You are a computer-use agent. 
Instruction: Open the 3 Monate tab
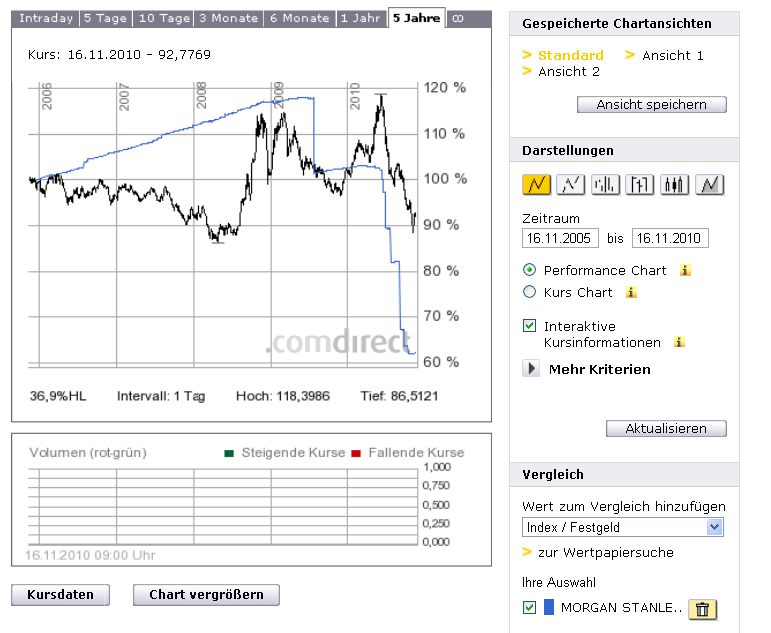(x=229, y=18)
